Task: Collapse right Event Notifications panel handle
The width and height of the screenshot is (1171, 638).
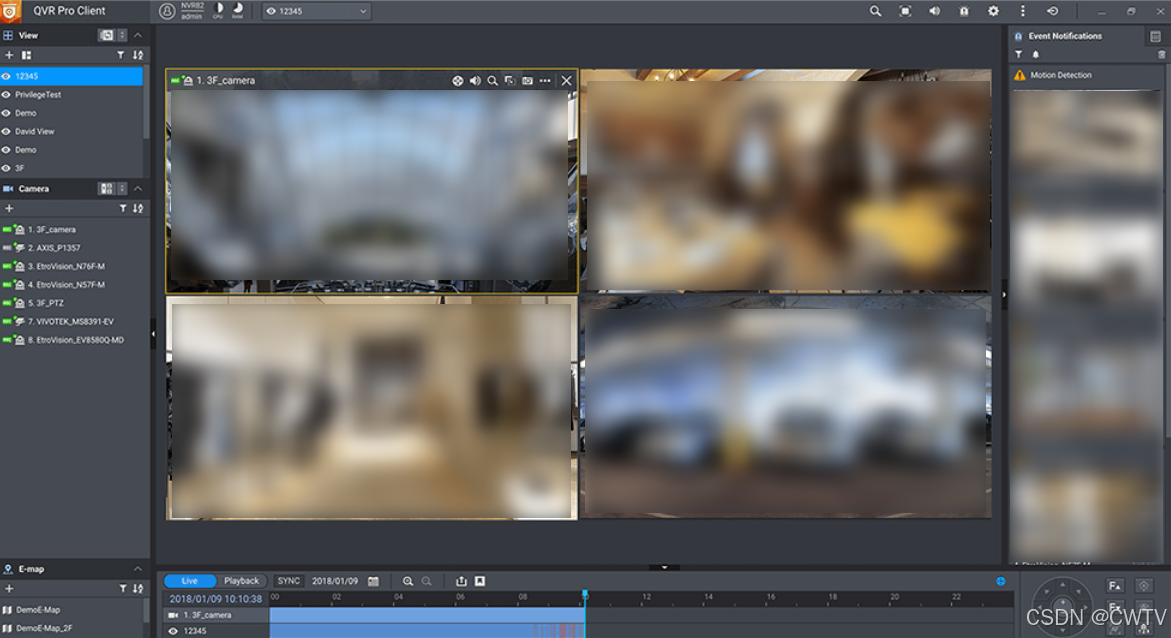Action: [x=1004, y=295]
